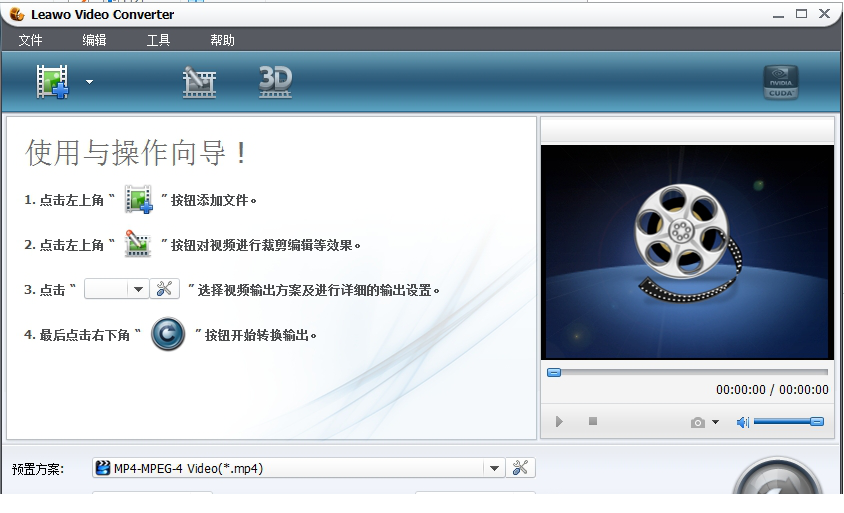Expand the snapshot options arrow
The height and width of the screenshot is (513, 844).
(x=715, y=422)
